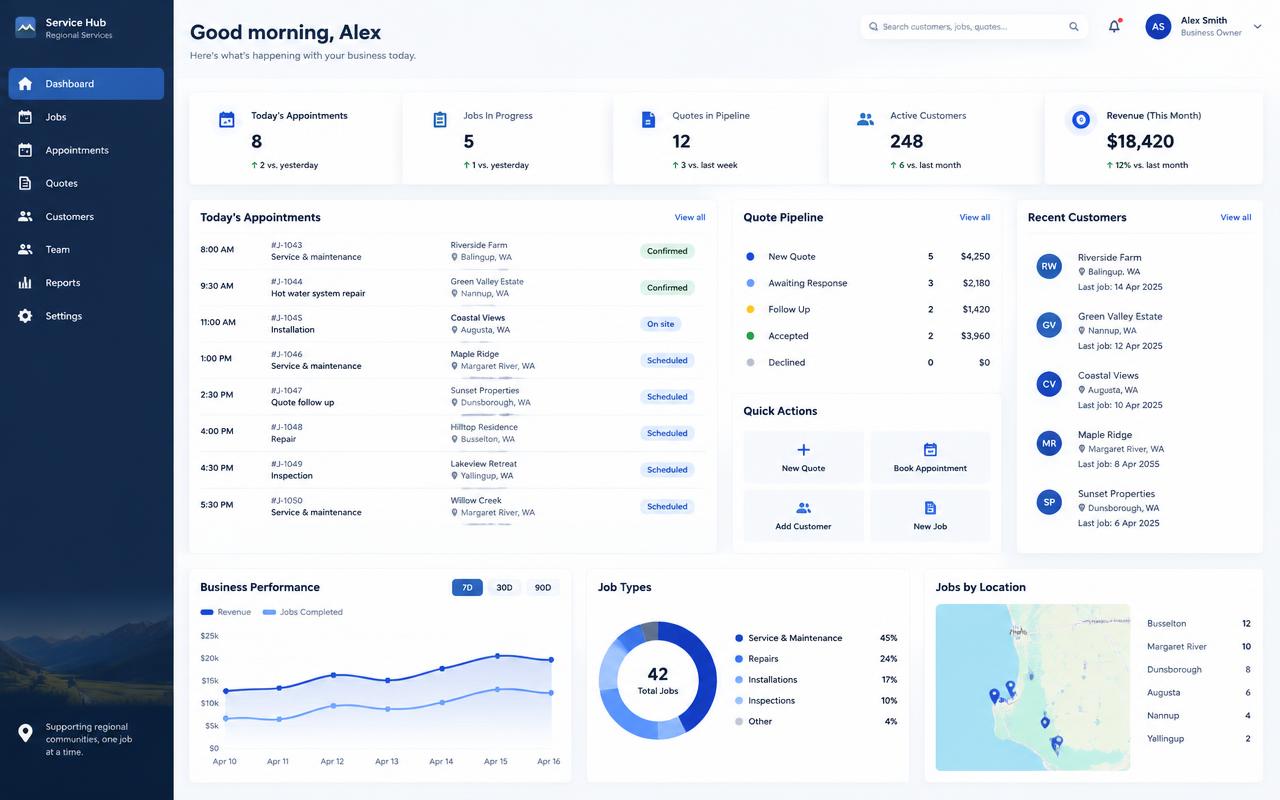Click the On site status badge for #J-1045

pos(661,324)
